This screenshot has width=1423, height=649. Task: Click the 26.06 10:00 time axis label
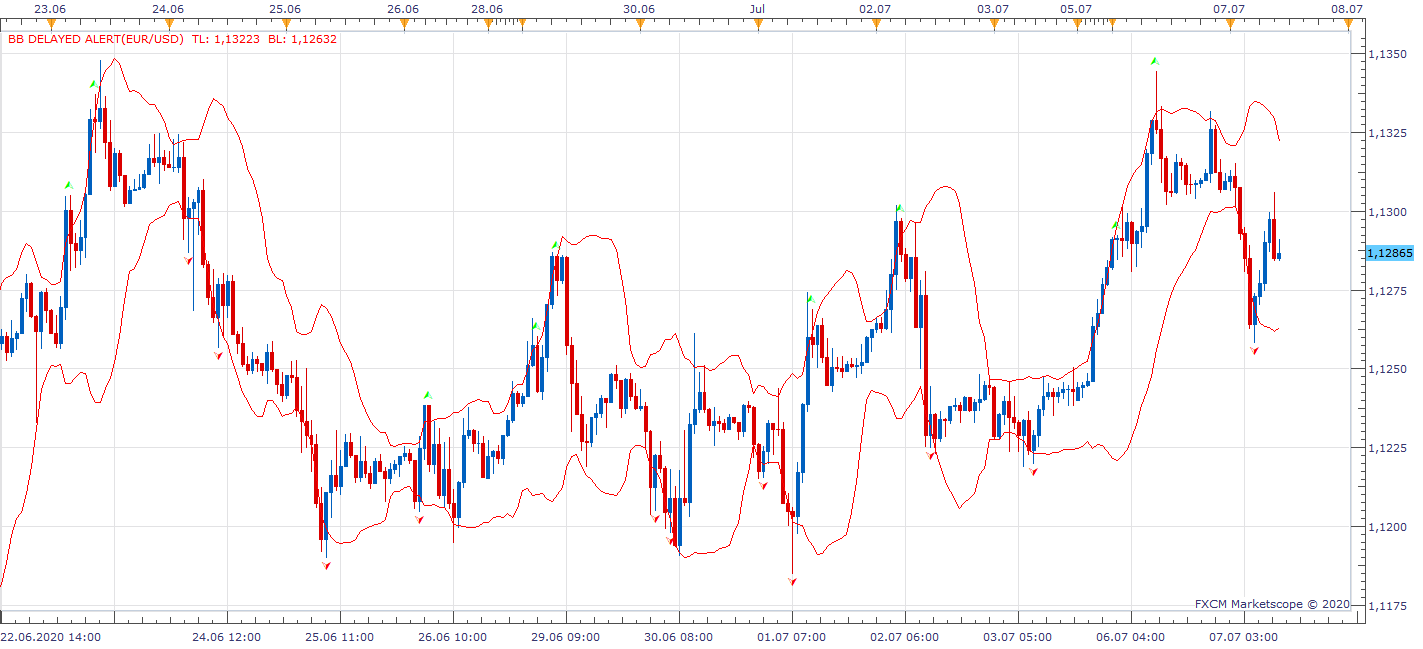453,637
